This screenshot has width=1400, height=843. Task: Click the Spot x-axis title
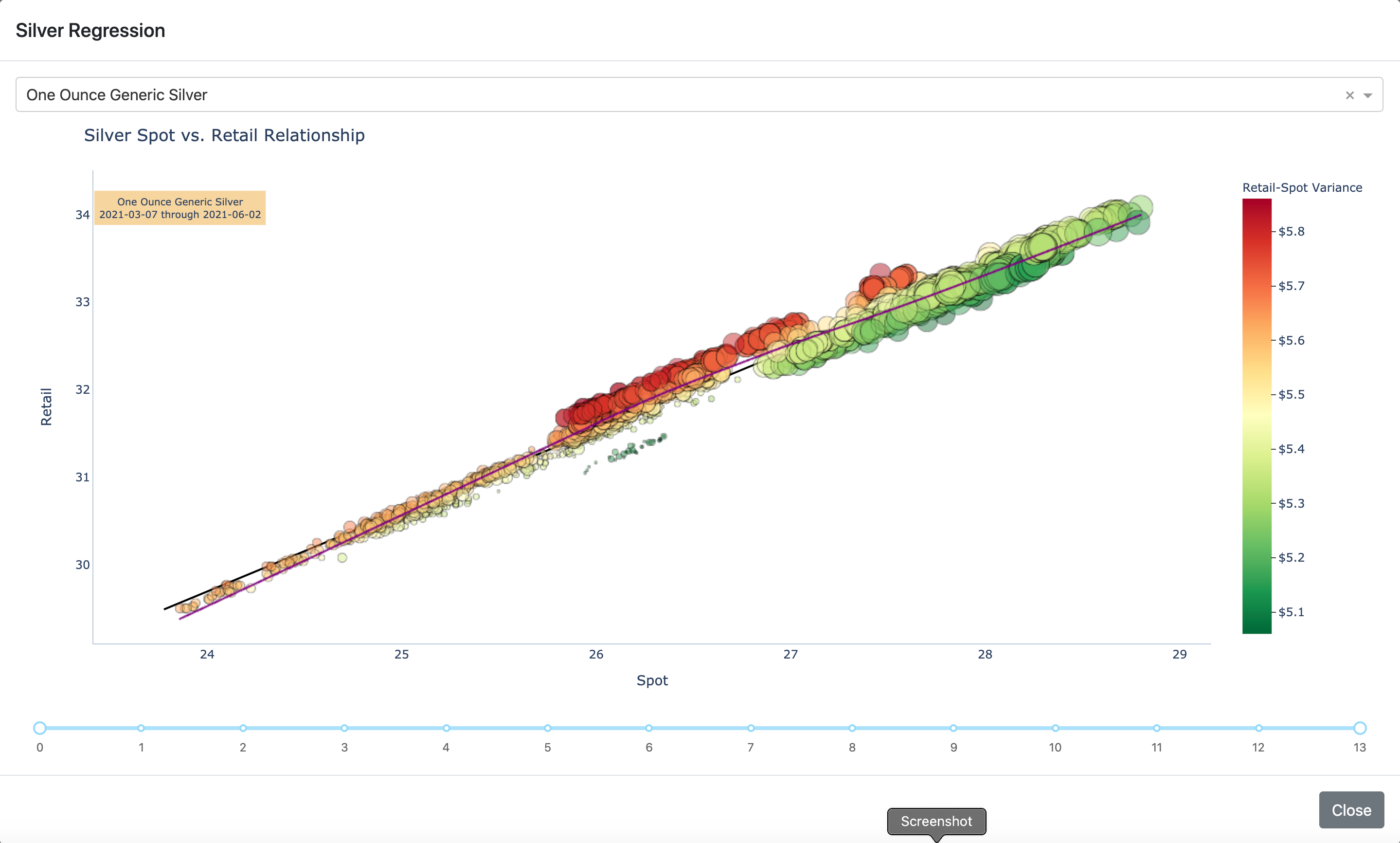[652, 680]
